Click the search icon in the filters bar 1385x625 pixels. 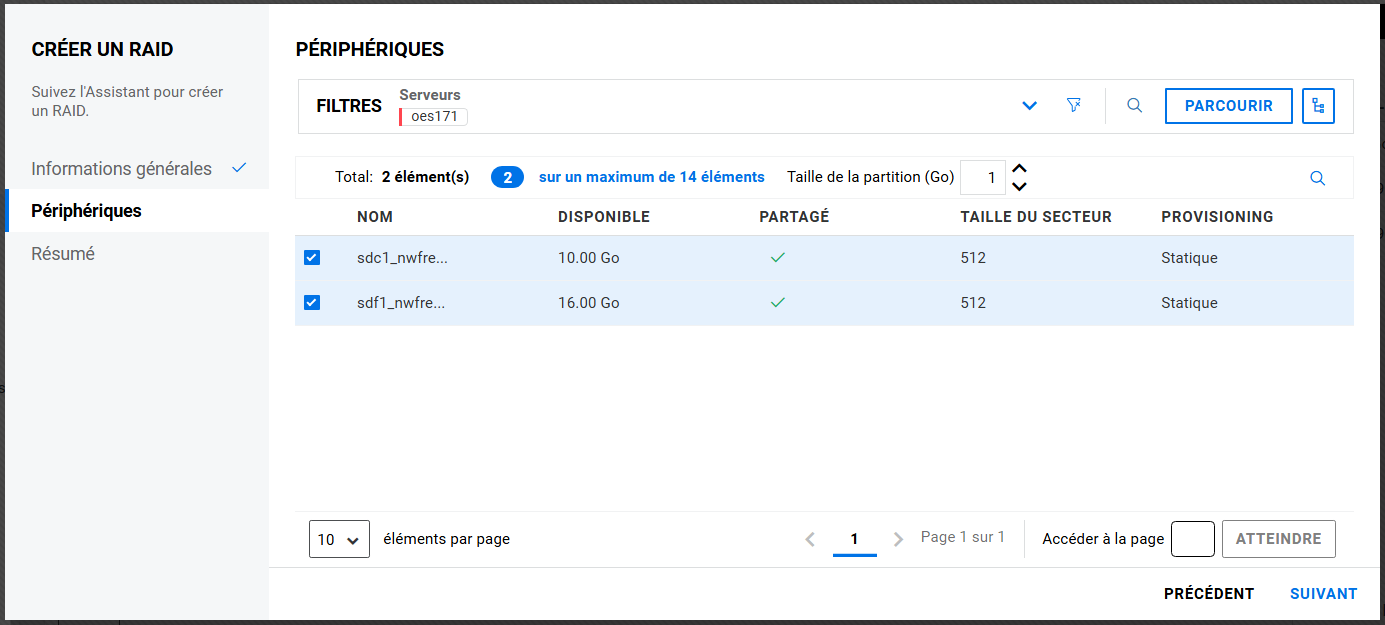tap(1134, 105)
